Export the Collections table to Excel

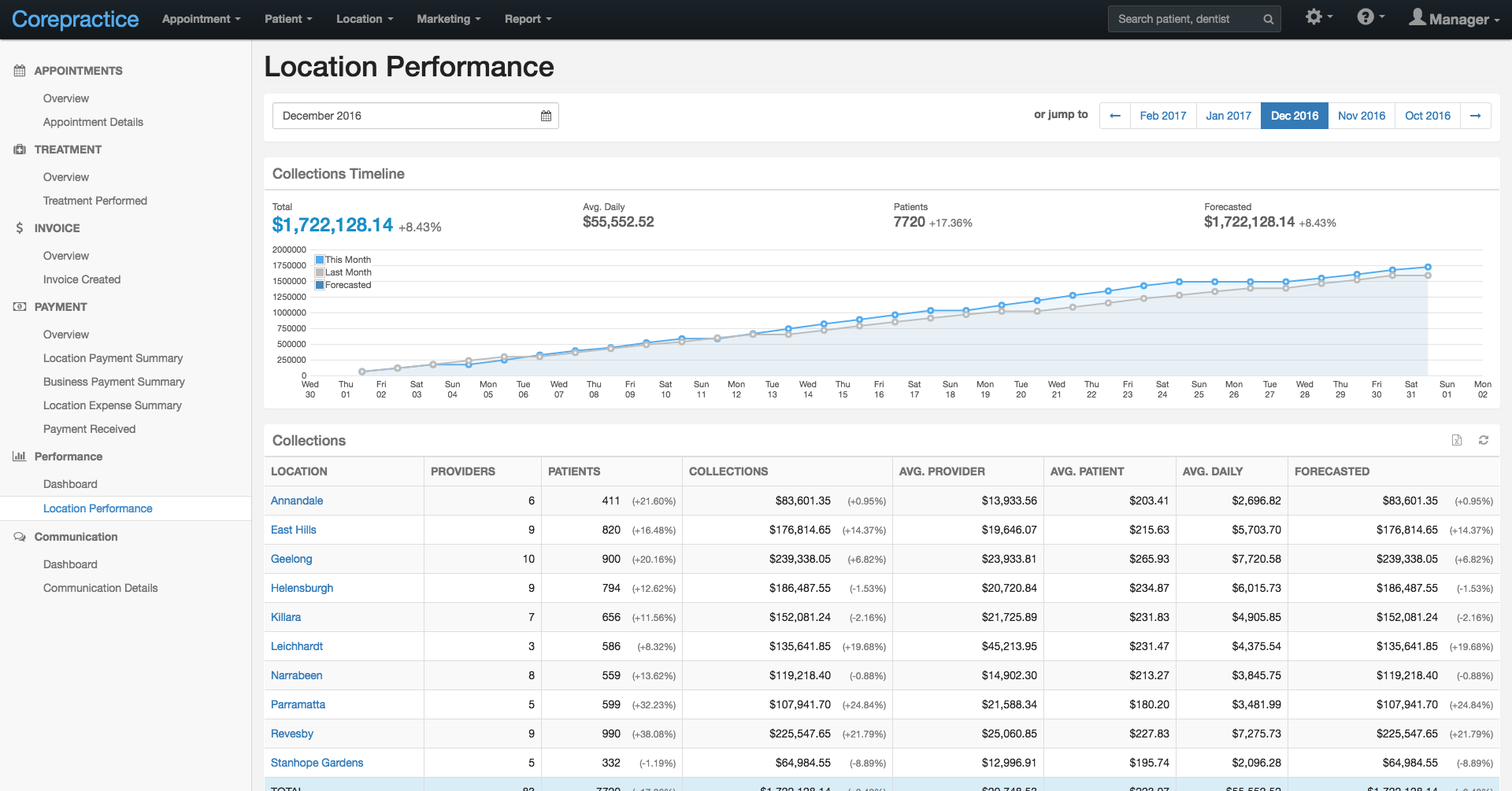point(1456,440)
